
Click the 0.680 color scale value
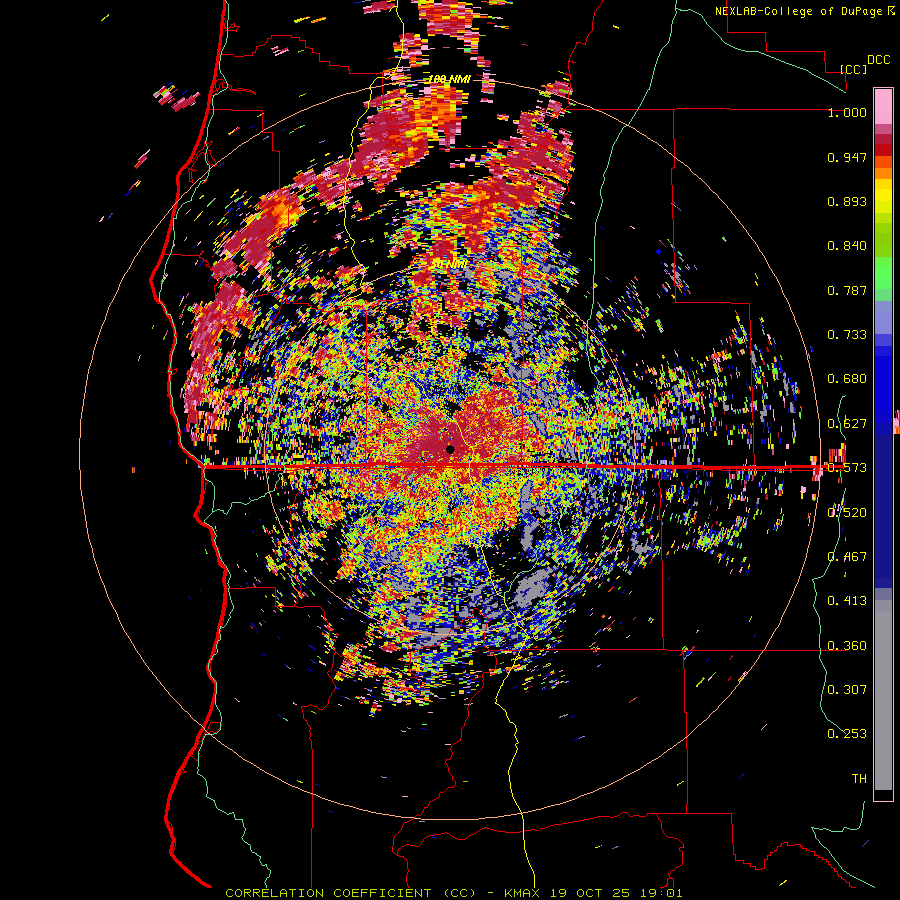[x=847, y=379]
